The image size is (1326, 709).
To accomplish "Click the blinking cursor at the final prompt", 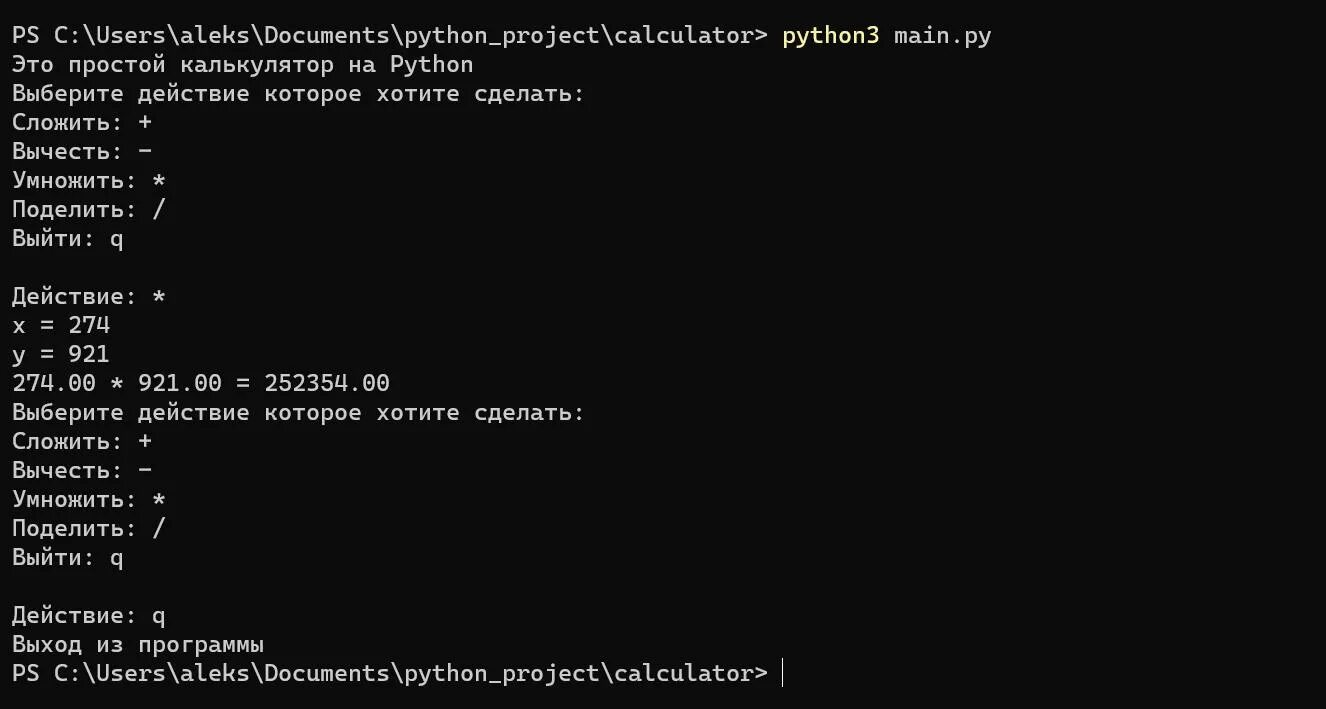I will tap(782, 673).
